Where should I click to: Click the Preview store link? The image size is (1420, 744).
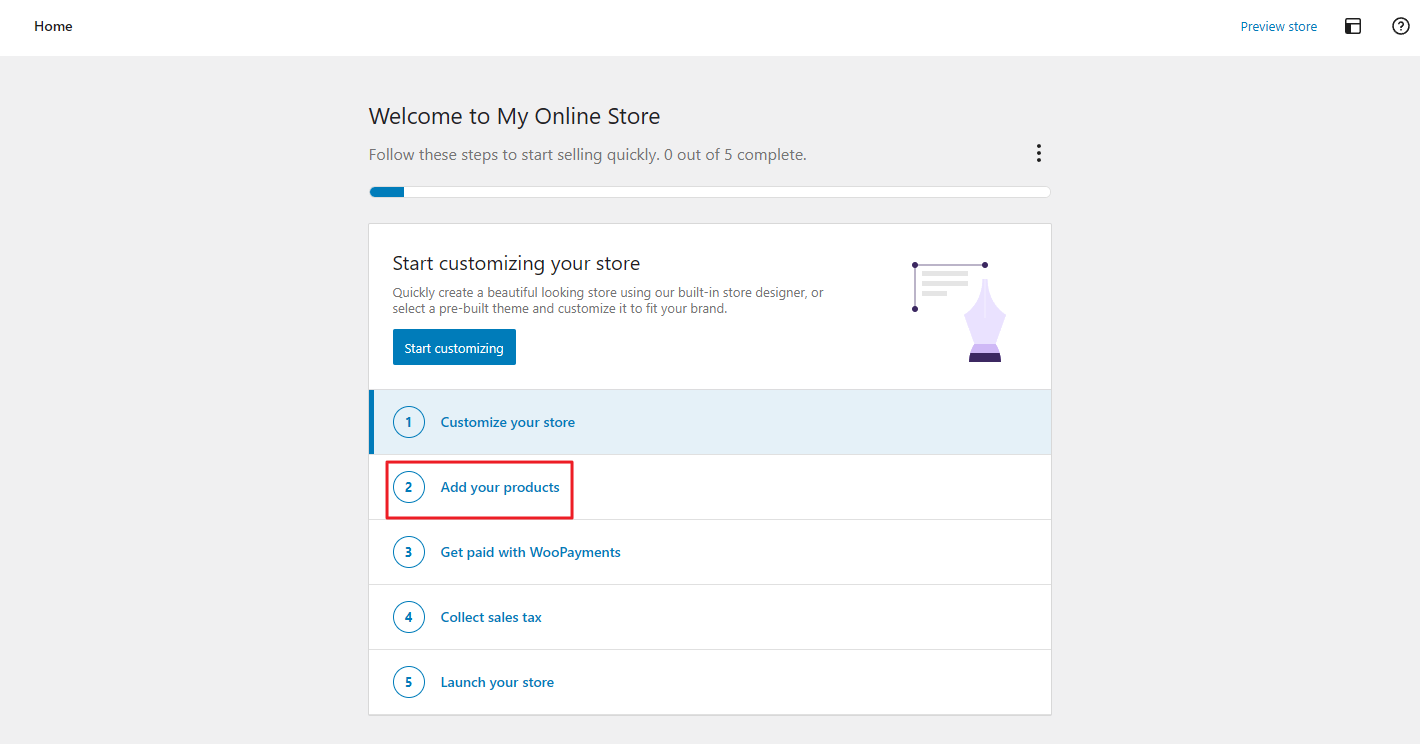tap(1279, 27)
